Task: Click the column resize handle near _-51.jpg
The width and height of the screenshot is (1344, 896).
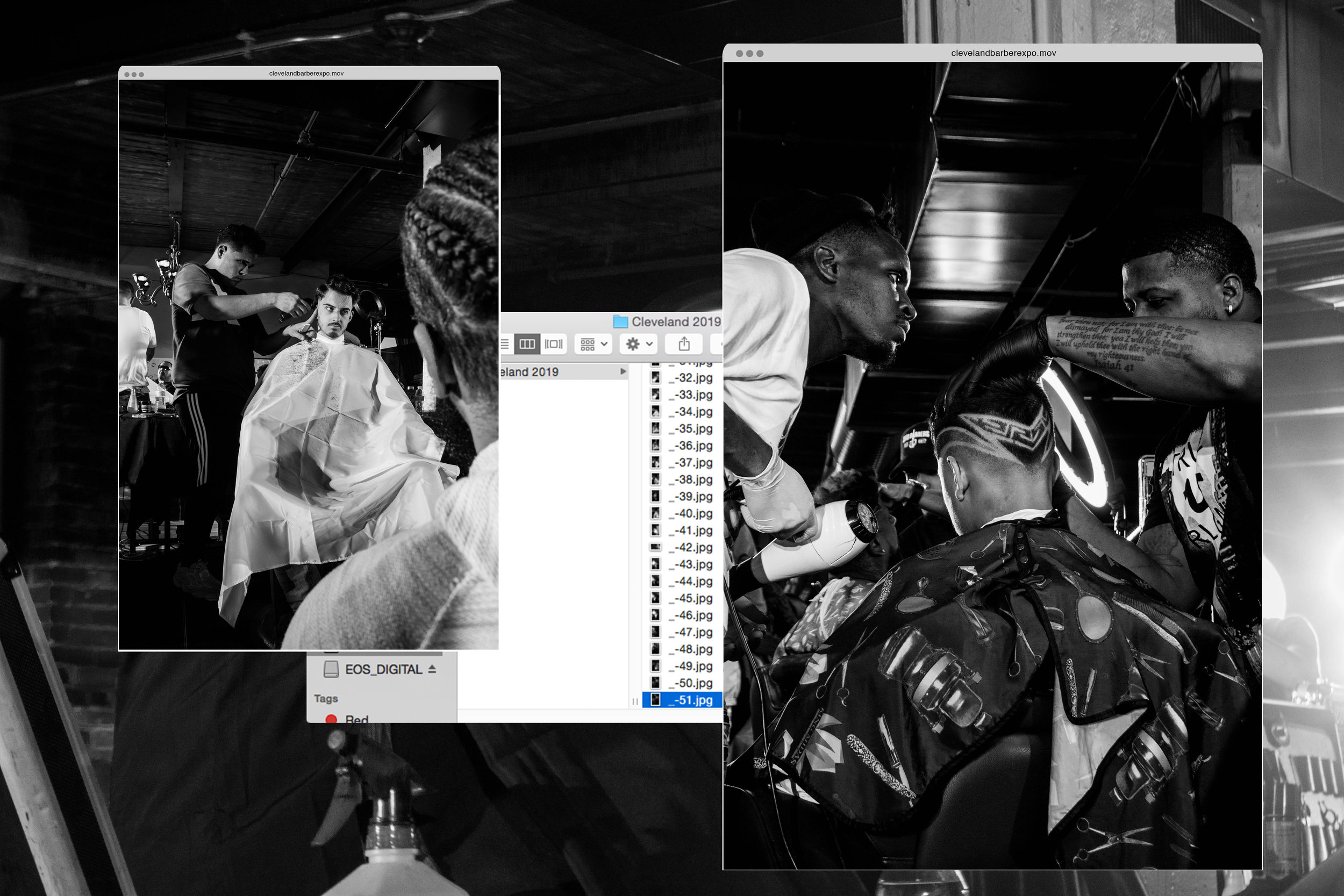Action: pos(635,701)
